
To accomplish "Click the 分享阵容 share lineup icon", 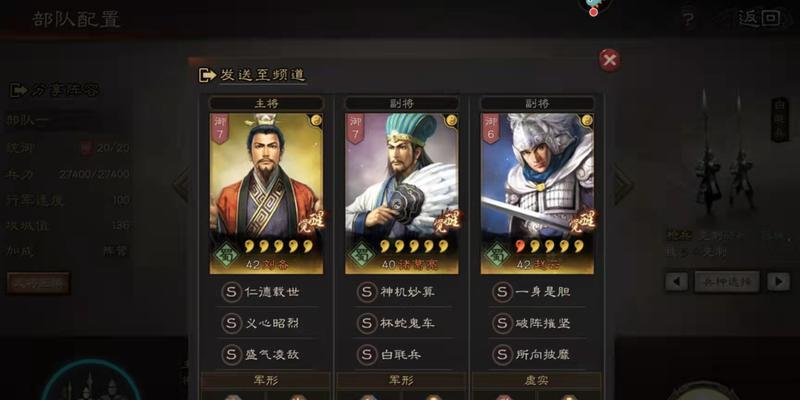I will point(19,91).
